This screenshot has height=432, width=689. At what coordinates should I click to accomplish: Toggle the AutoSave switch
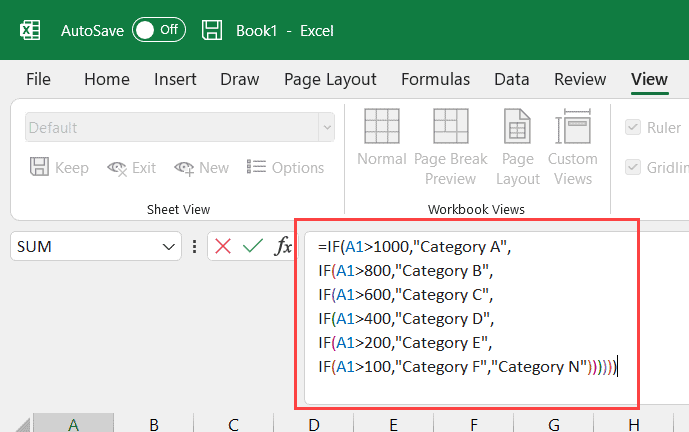tap(159, 30)
